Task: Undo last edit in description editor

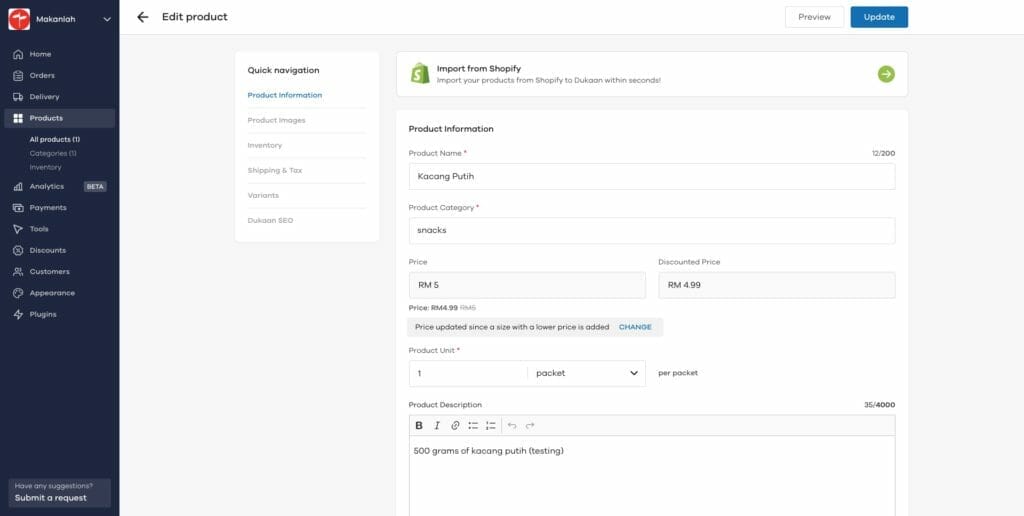Action: tap(512, 426)
